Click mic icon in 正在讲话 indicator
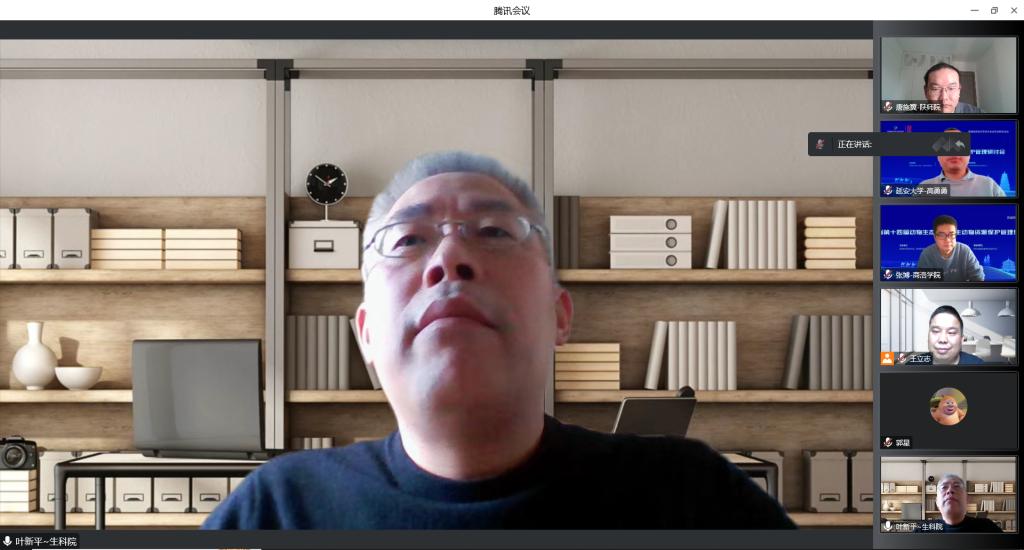Image resolution: width=1024 pixels, height=550 pixels. 820,144
